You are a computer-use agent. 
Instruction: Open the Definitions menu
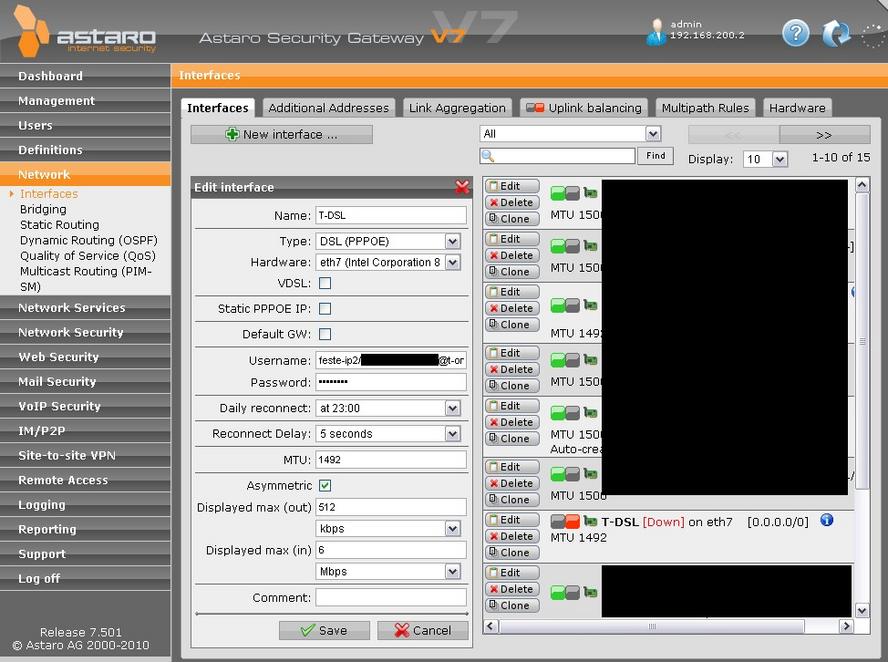[x=85, y=150]
